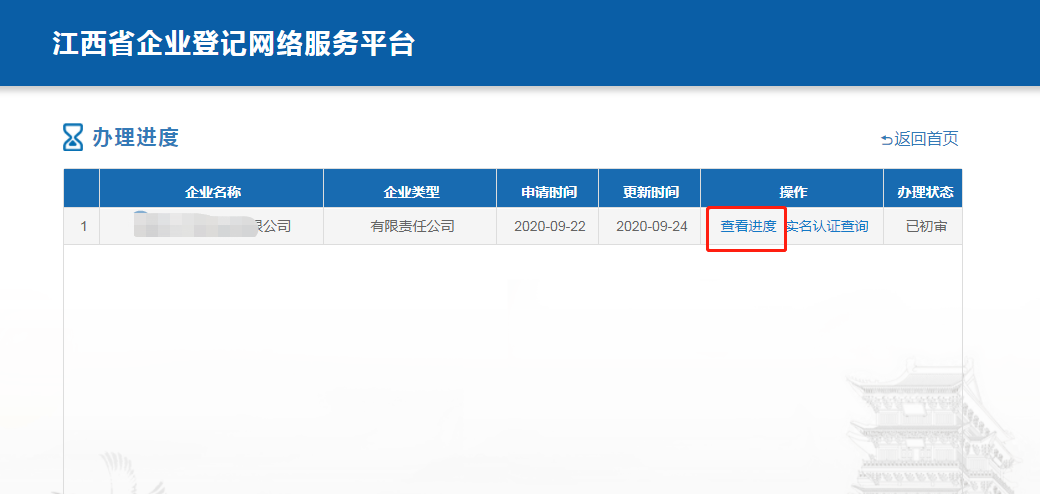
Task: Click the 申请时间 column header
Action: tap(549, 191)
